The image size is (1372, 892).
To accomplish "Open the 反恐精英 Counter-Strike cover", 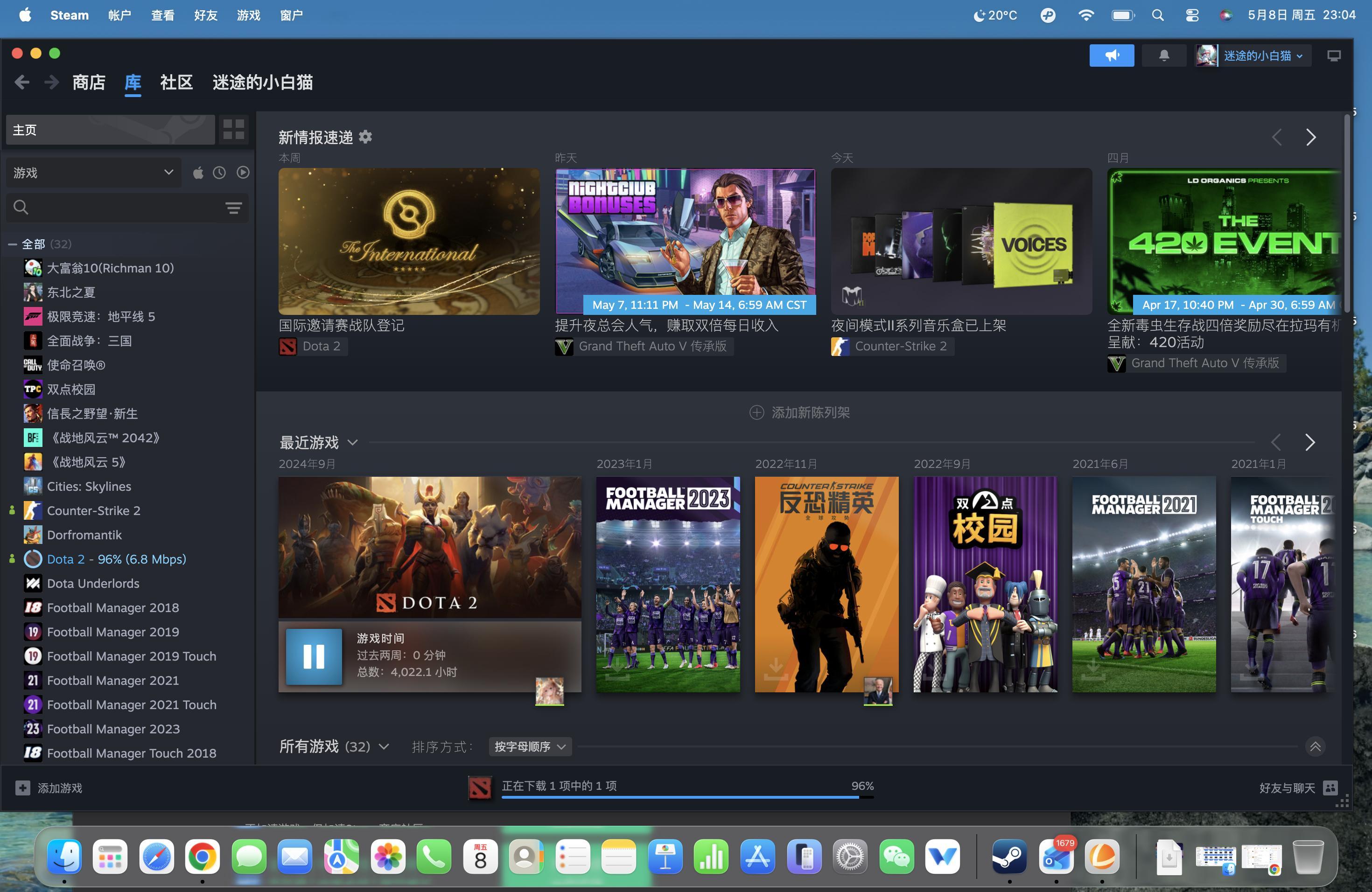I will tap(826, 584).
